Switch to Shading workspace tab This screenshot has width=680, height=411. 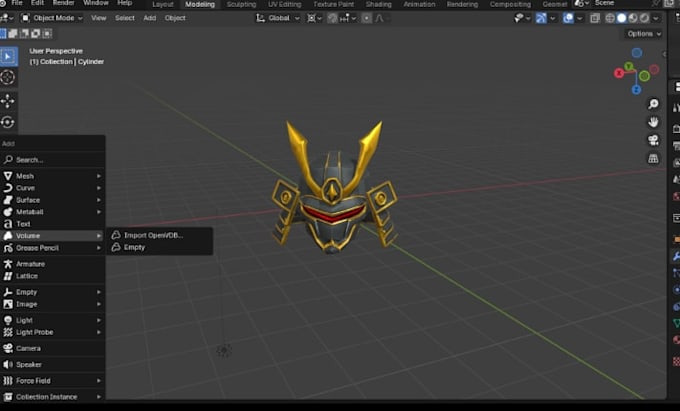click(x=378, y=4)
